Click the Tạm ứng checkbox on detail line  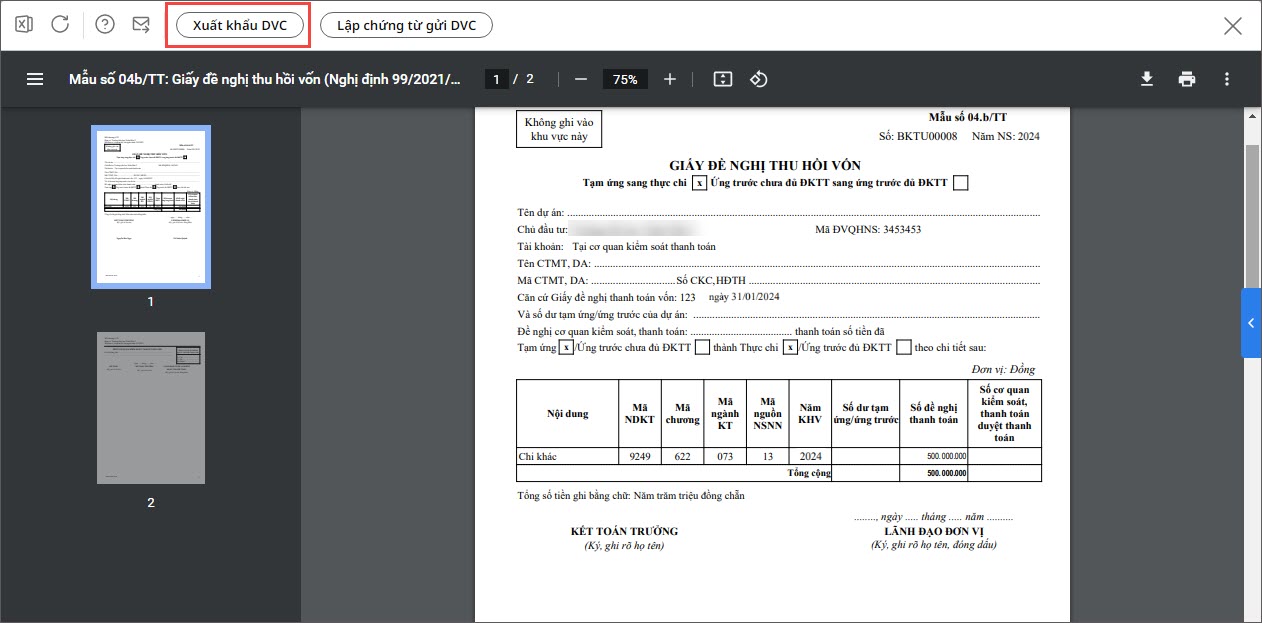tap(566, 348)
